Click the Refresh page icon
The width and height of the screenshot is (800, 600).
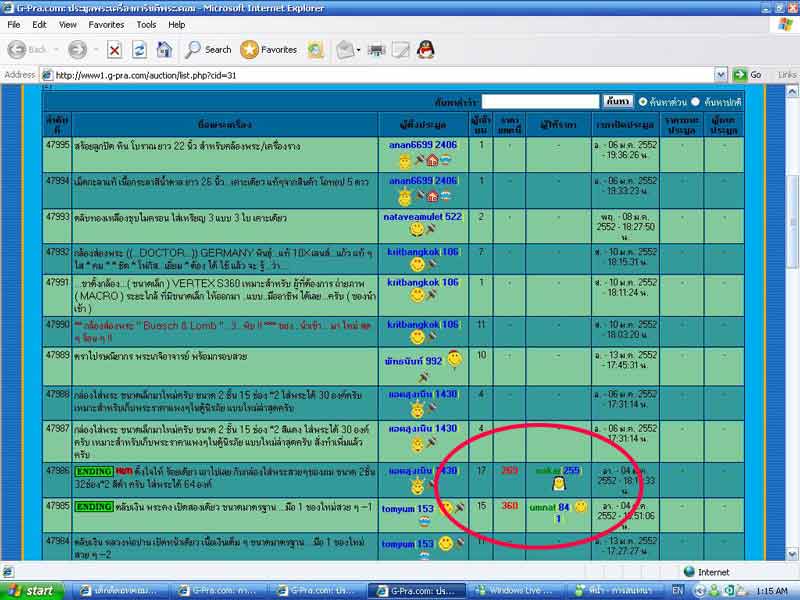tap(139, 49)
